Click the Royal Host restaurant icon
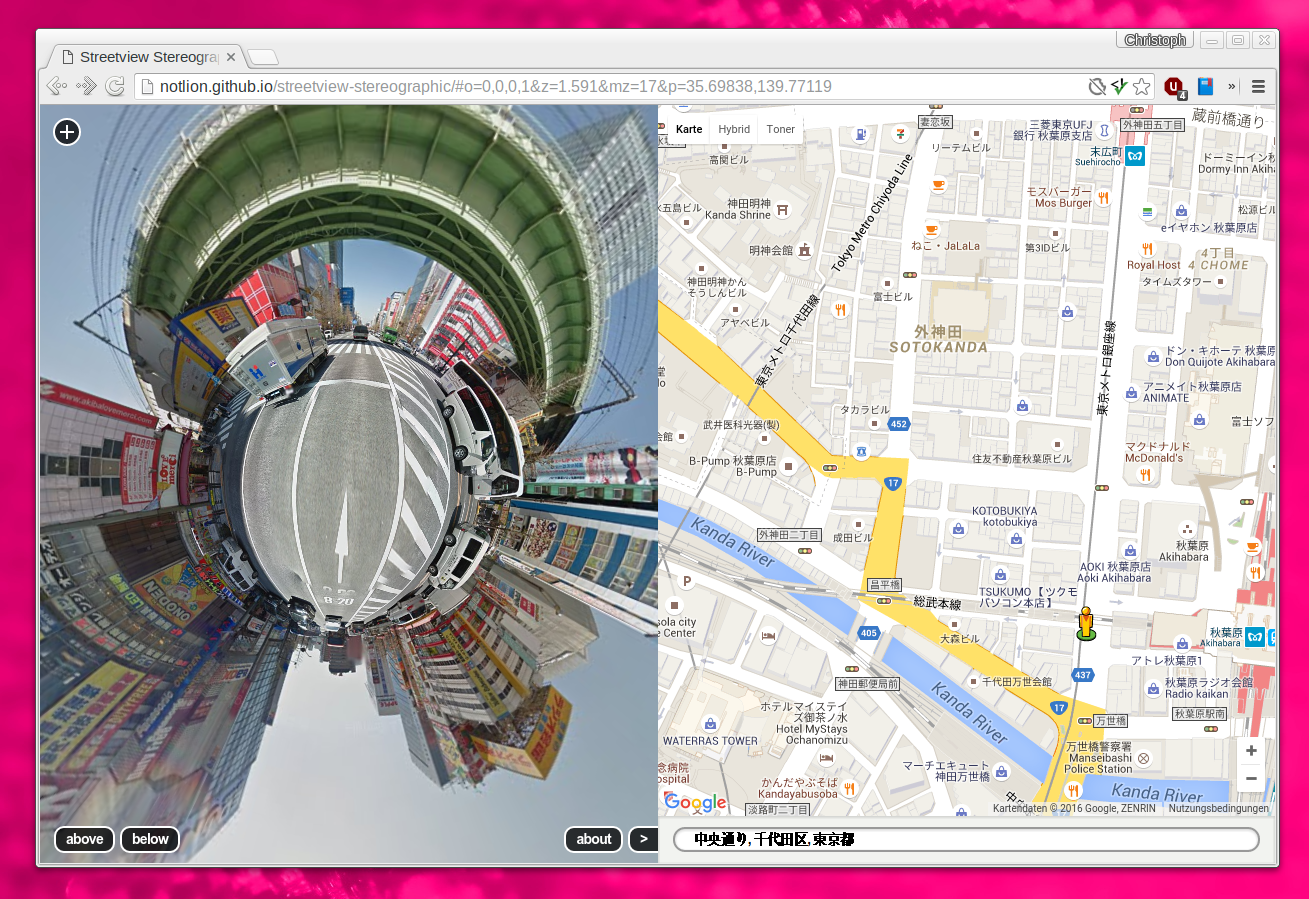1309x899 pixels. 1147,249
